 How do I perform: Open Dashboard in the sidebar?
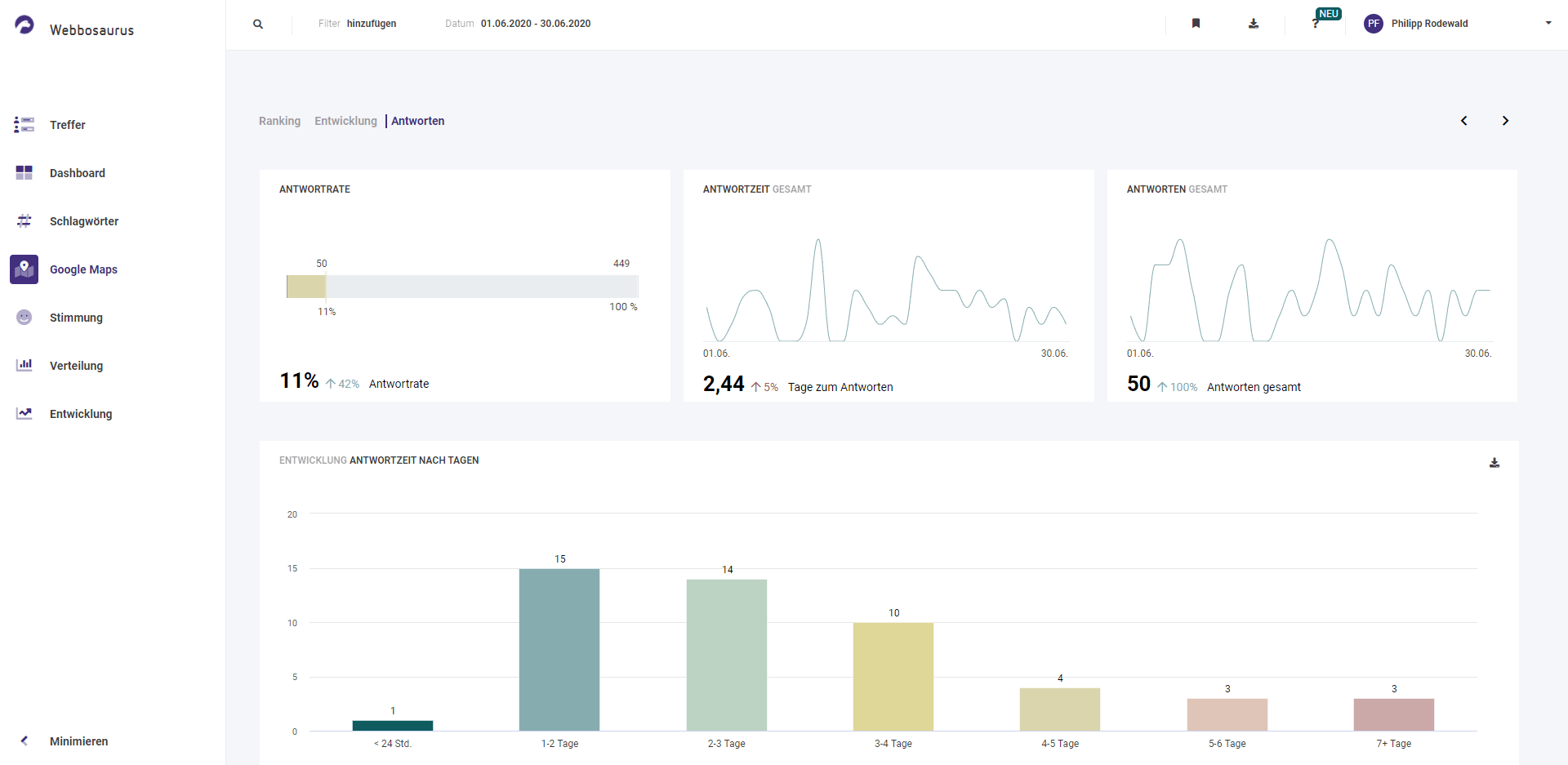[78, 173]
